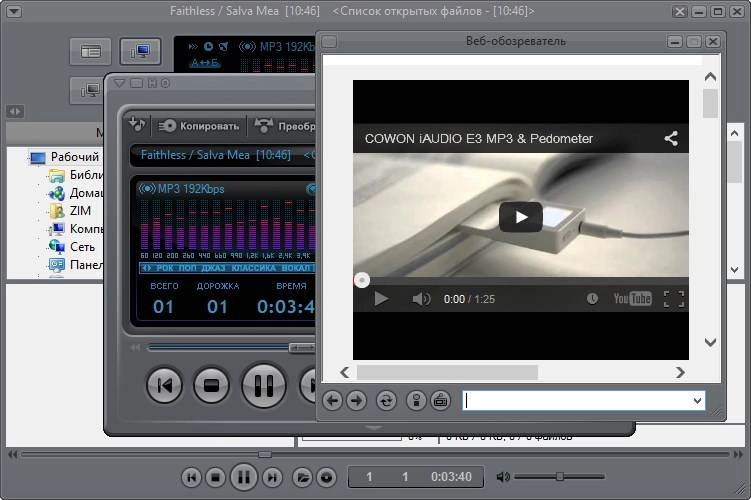Click the panel layout view button
The width and height of the screenshot is (751, 500).
click(x=91, y=51)
